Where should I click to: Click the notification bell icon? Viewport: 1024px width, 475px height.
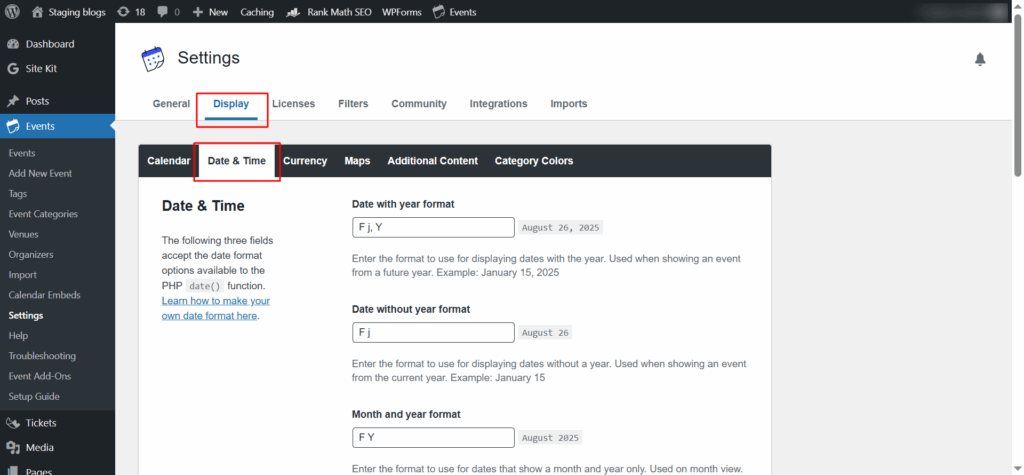[x=980, y=59]
